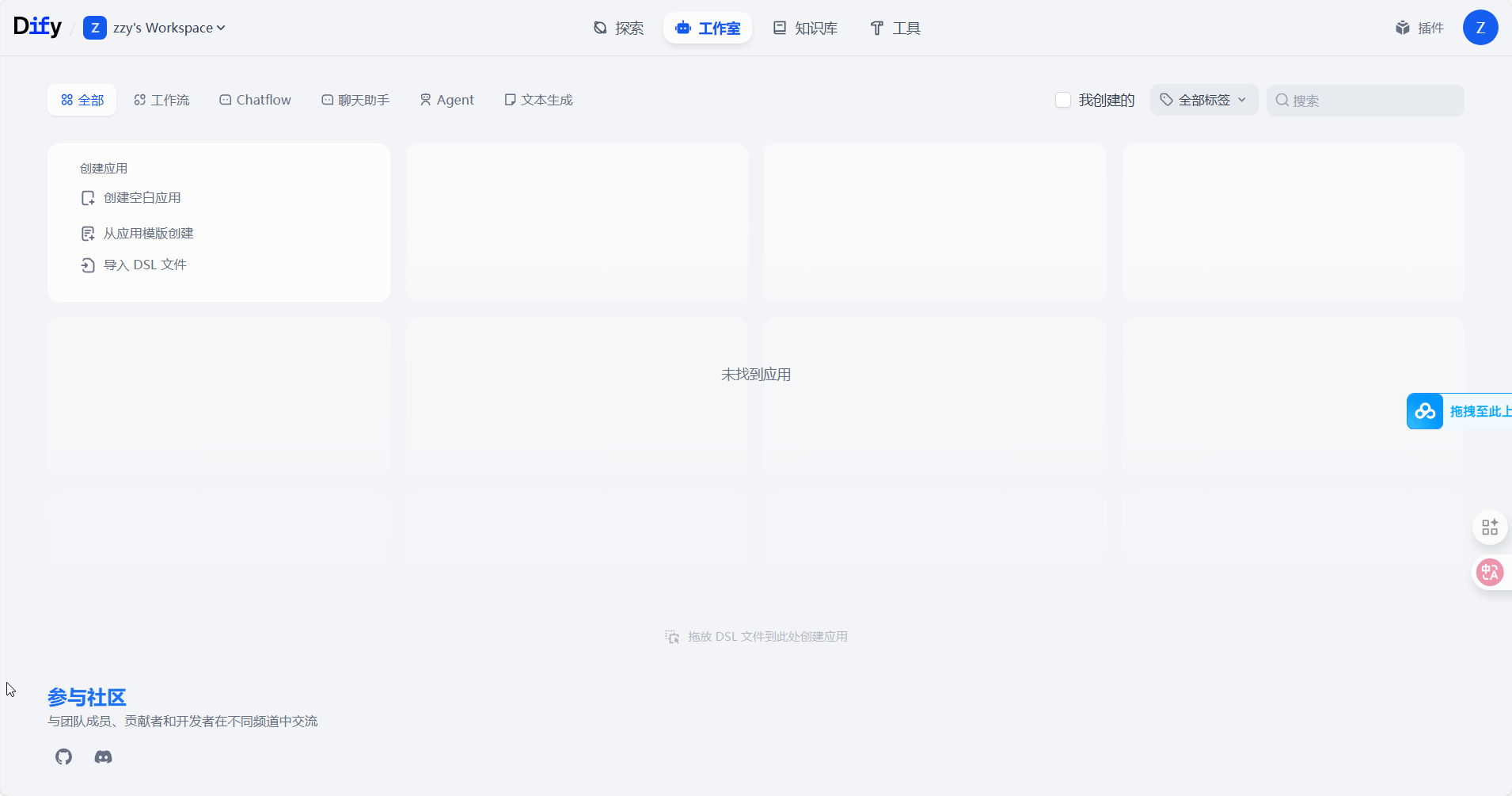Click the user account avatar Z
1512x796 pixels.
click(x=1480, y=28)
